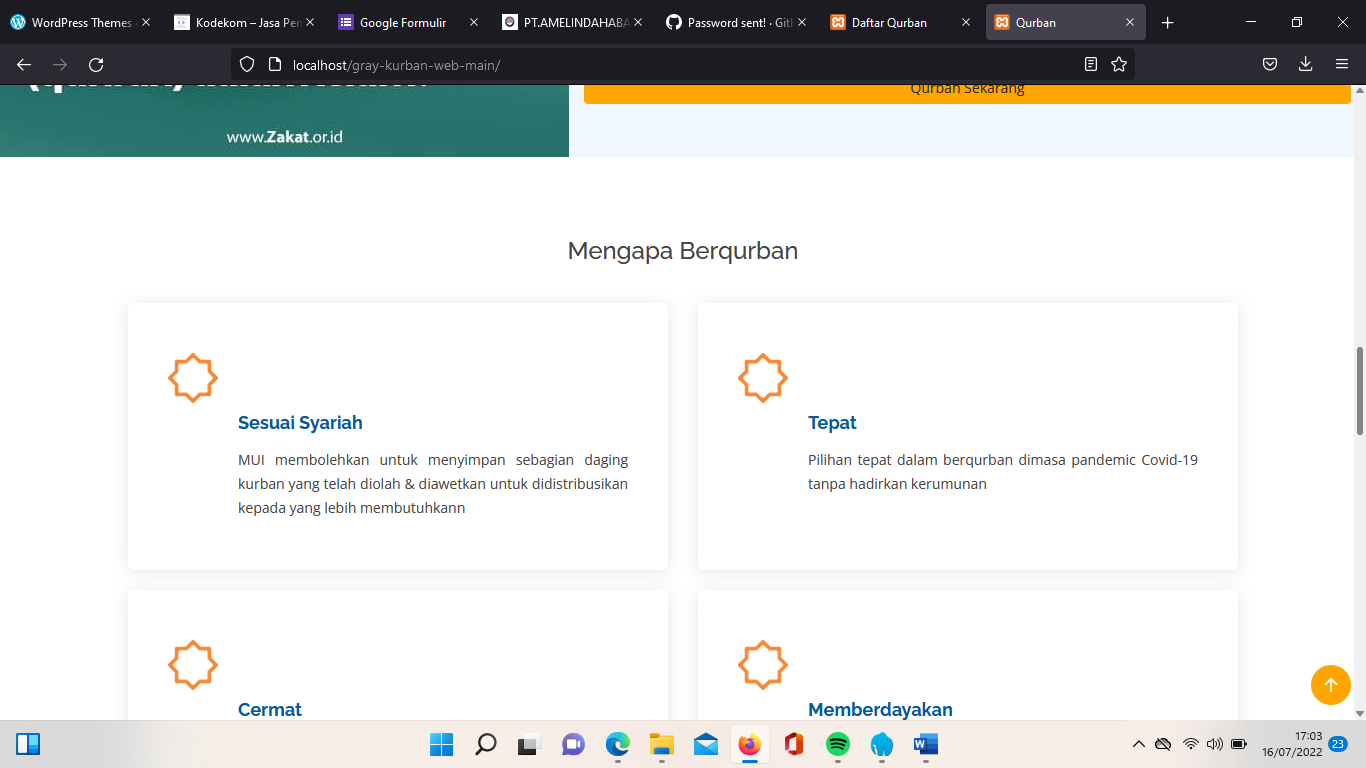Image resolution: width=1366 pixels, height=768 pixels.
Task: Click the Tepat card heading
Action: (832, 423)
